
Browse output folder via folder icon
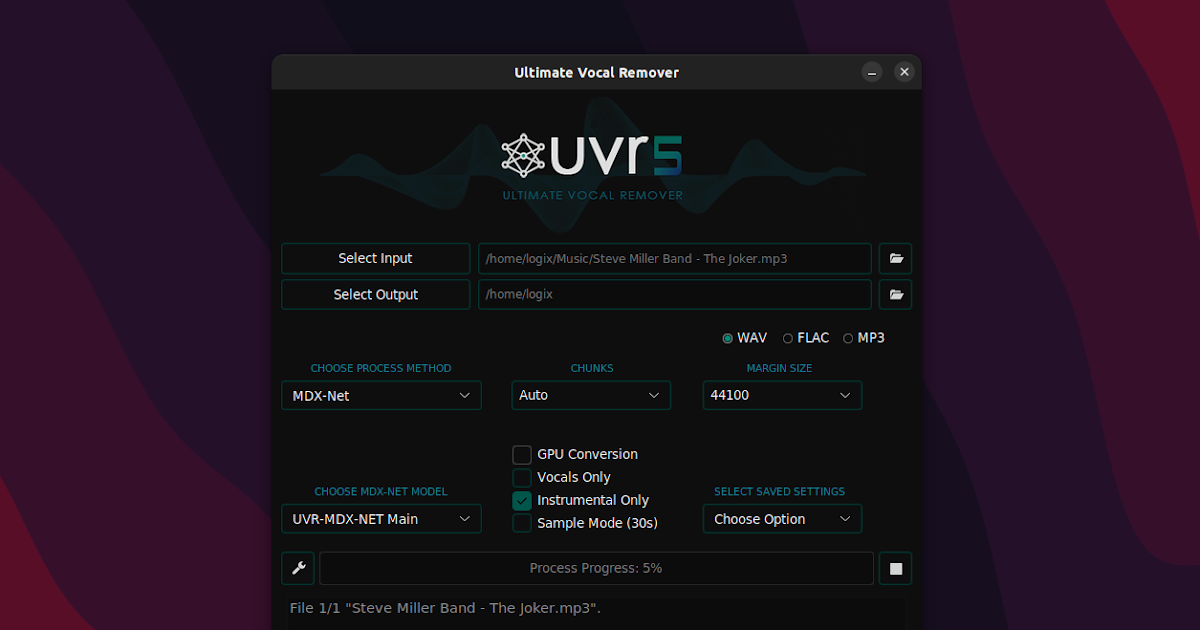pos(895,294)
